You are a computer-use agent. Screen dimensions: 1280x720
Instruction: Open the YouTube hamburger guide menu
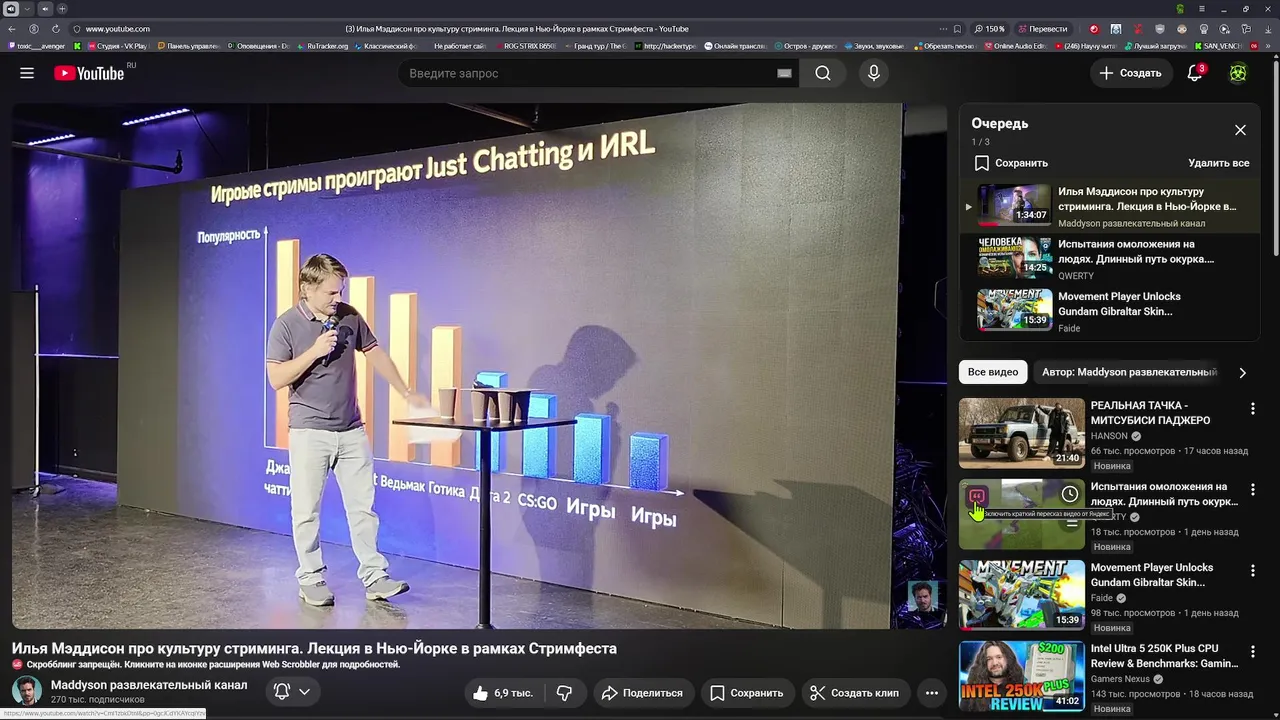tap(27, 73)
